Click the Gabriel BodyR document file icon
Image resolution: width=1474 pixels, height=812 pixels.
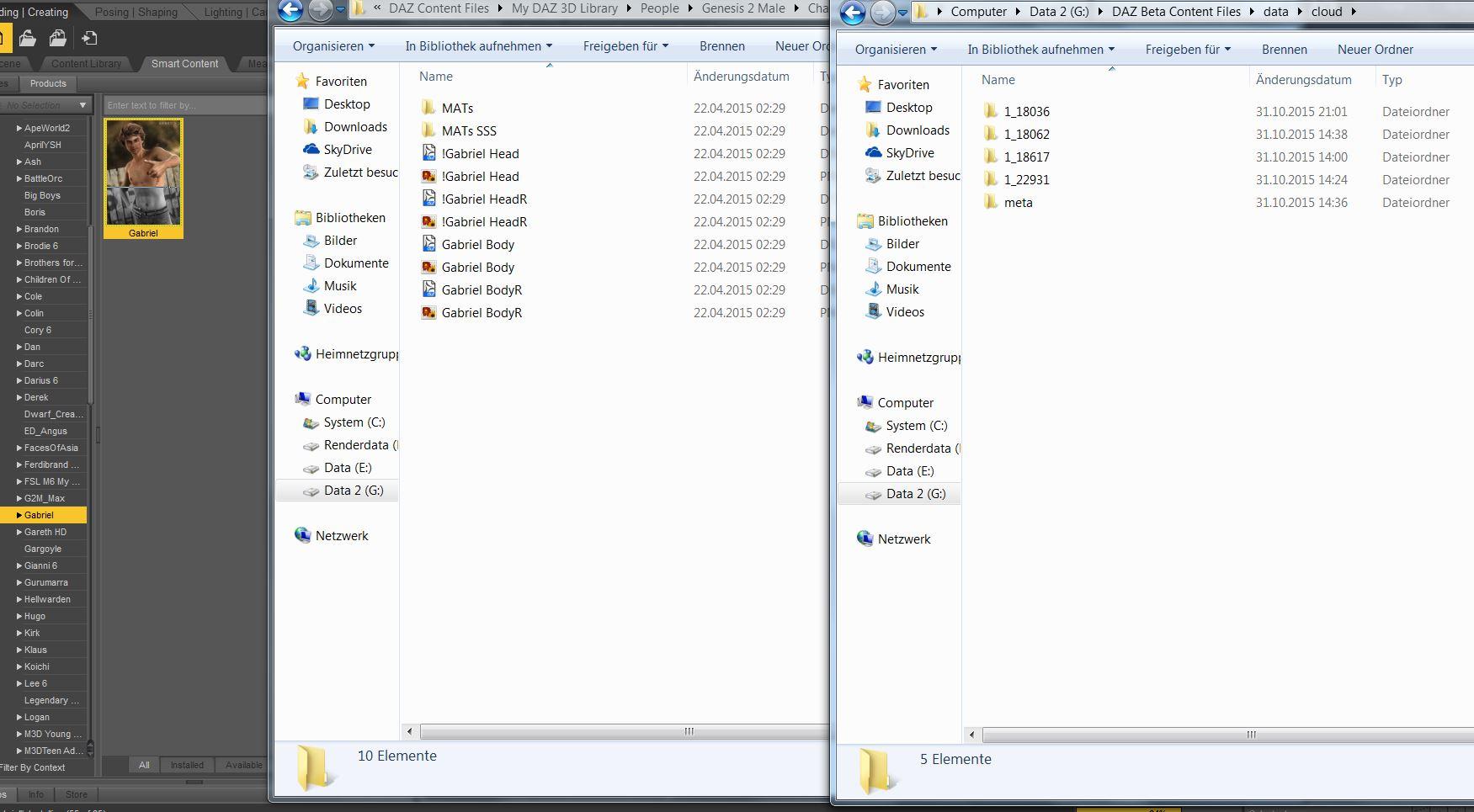pos(428,289)
